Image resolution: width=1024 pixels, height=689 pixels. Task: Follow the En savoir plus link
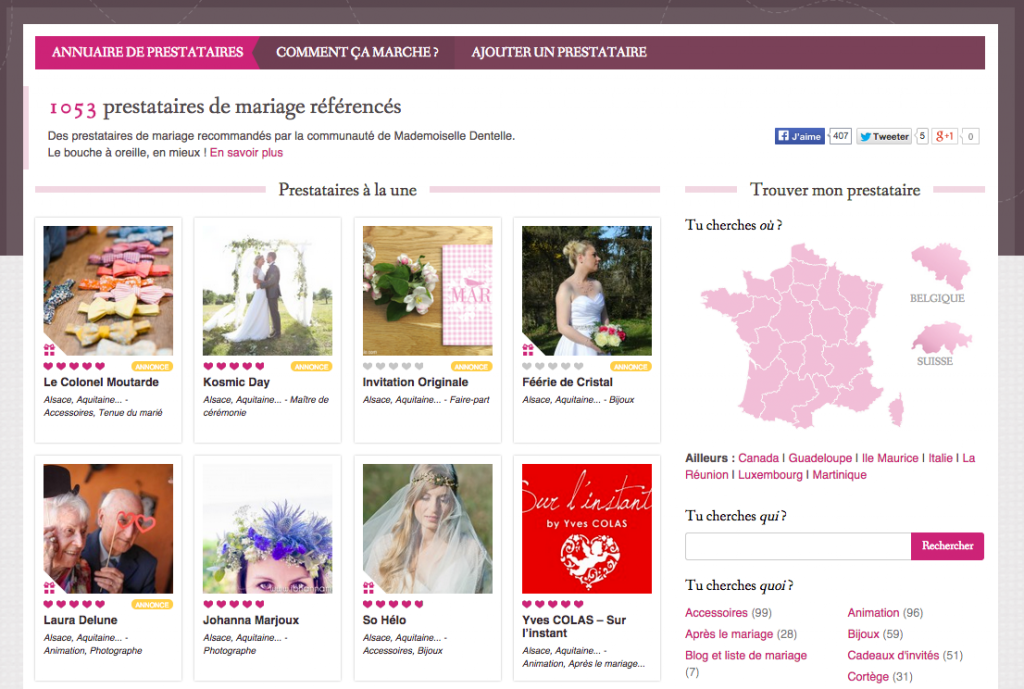246,153
